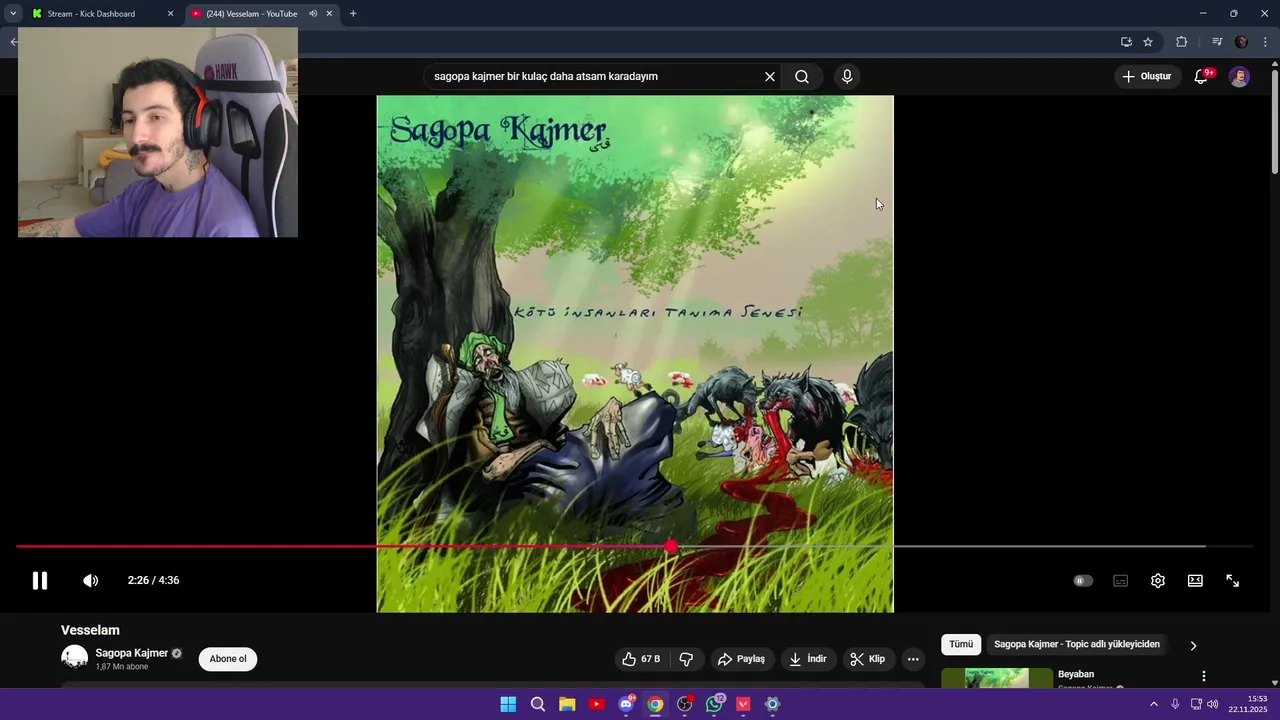Viewport: 1280px width, 720px height.
Task: Clear the YouTube search box with X
Action: (770, 77)
